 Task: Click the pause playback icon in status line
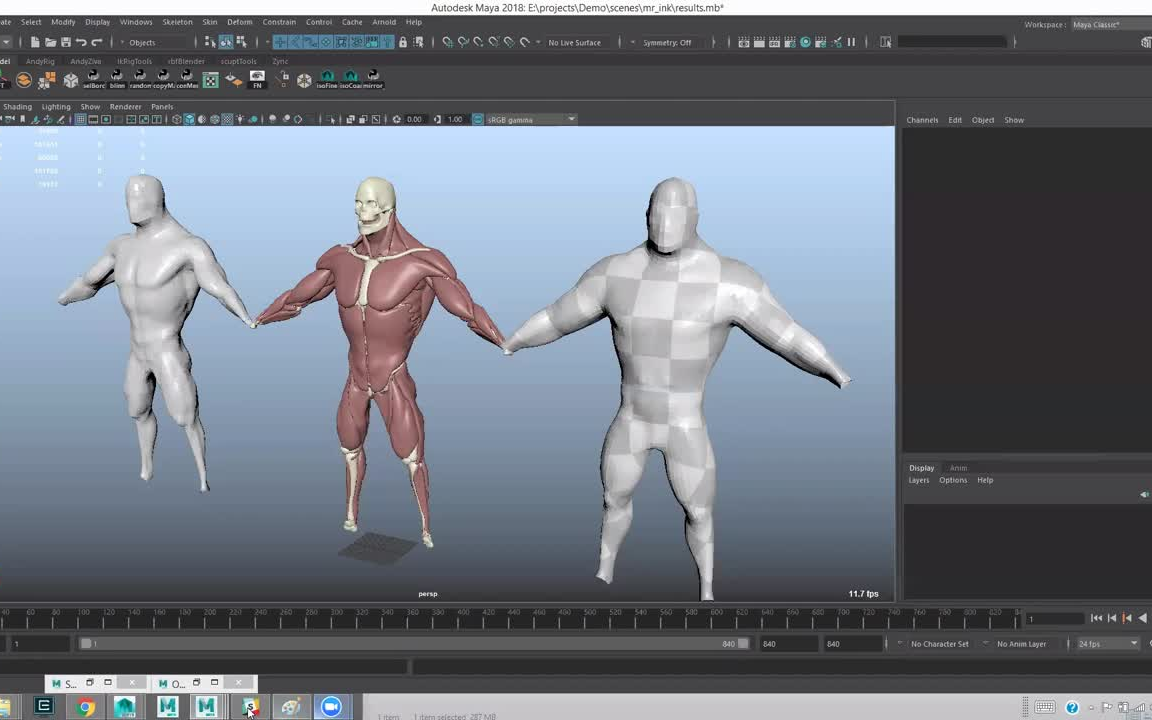point(851,42)
